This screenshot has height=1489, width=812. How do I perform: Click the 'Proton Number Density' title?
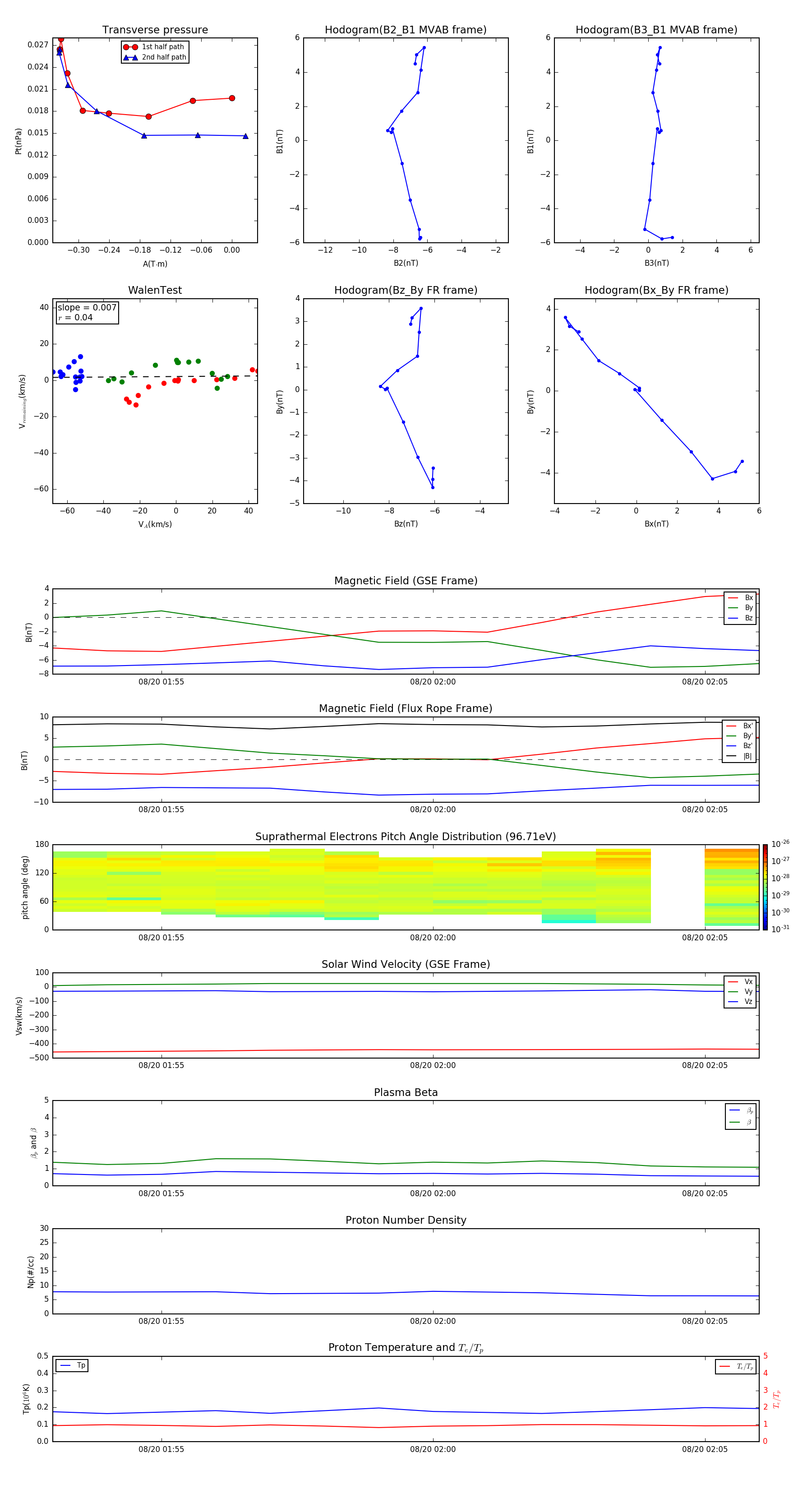pyautogui.click(x=406, y=1220)
